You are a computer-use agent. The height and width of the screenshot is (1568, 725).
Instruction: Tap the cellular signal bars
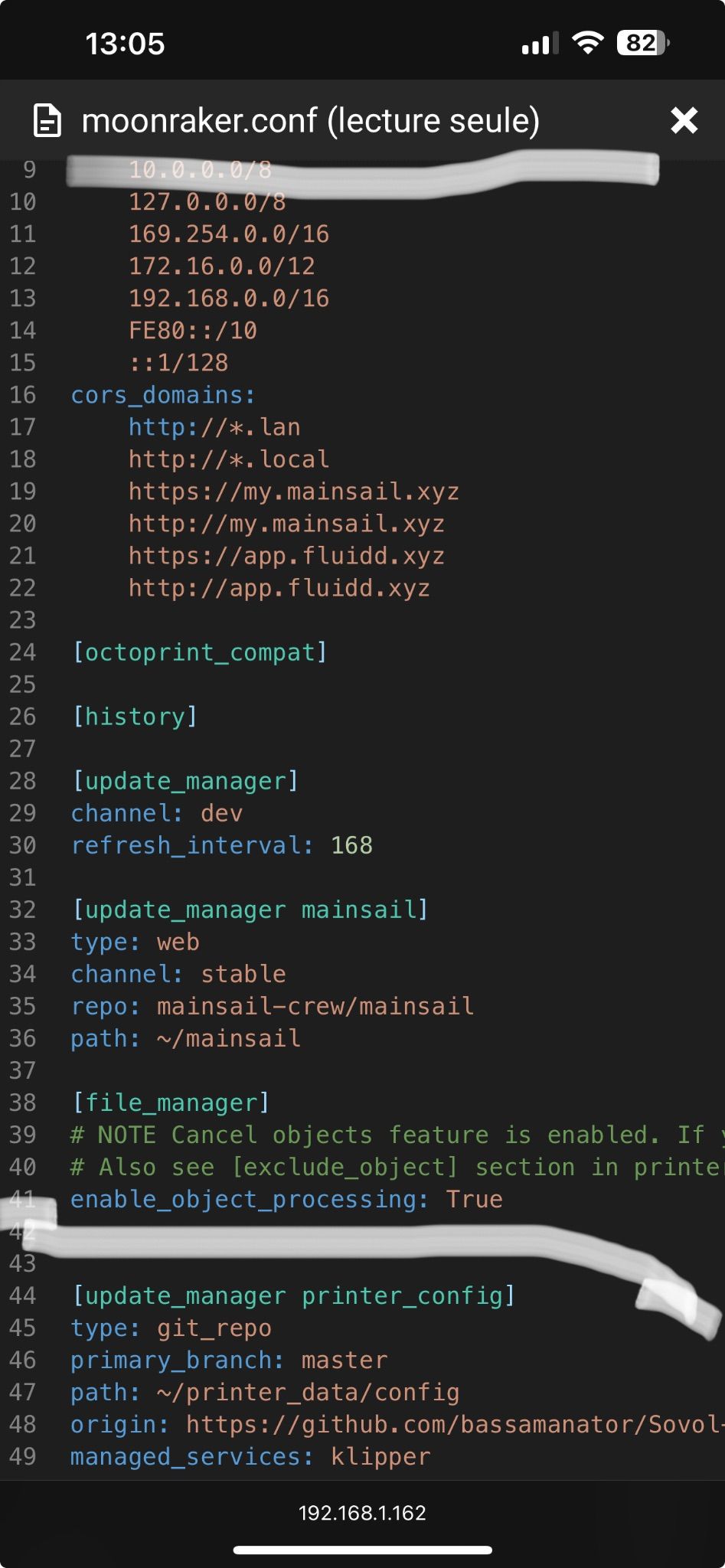540,44
